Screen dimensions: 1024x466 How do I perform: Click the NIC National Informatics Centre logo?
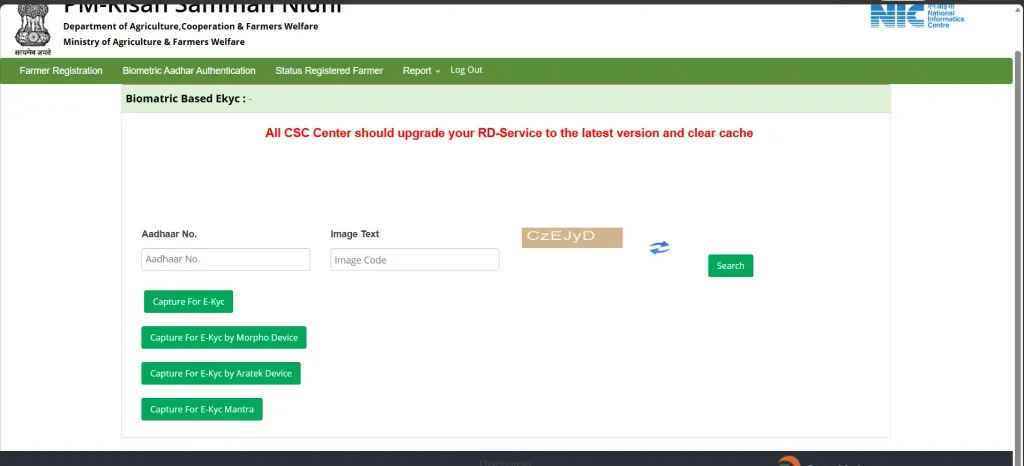point(917,15)
